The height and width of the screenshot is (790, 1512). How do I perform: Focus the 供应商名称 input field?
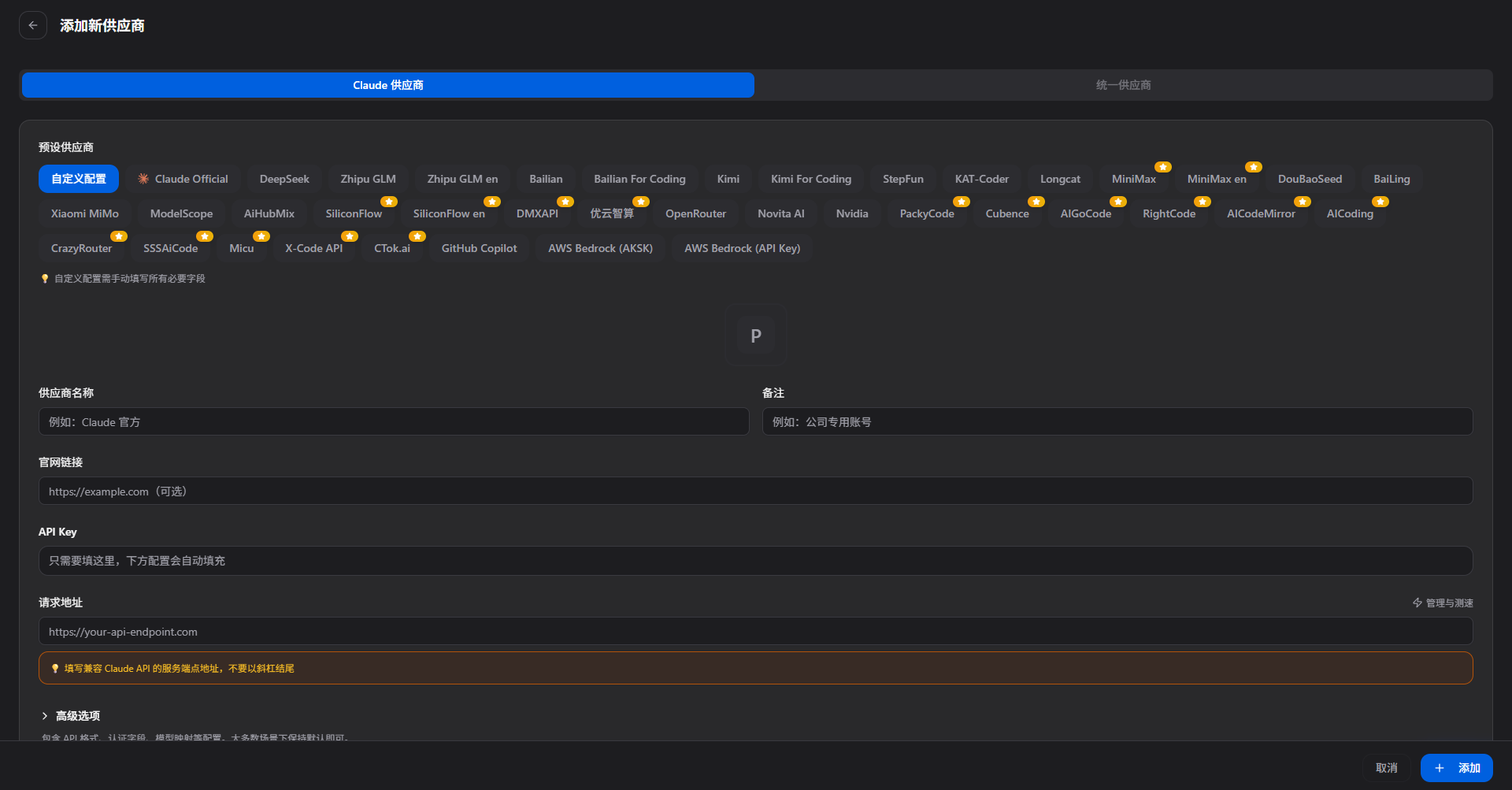coord(394,422)
